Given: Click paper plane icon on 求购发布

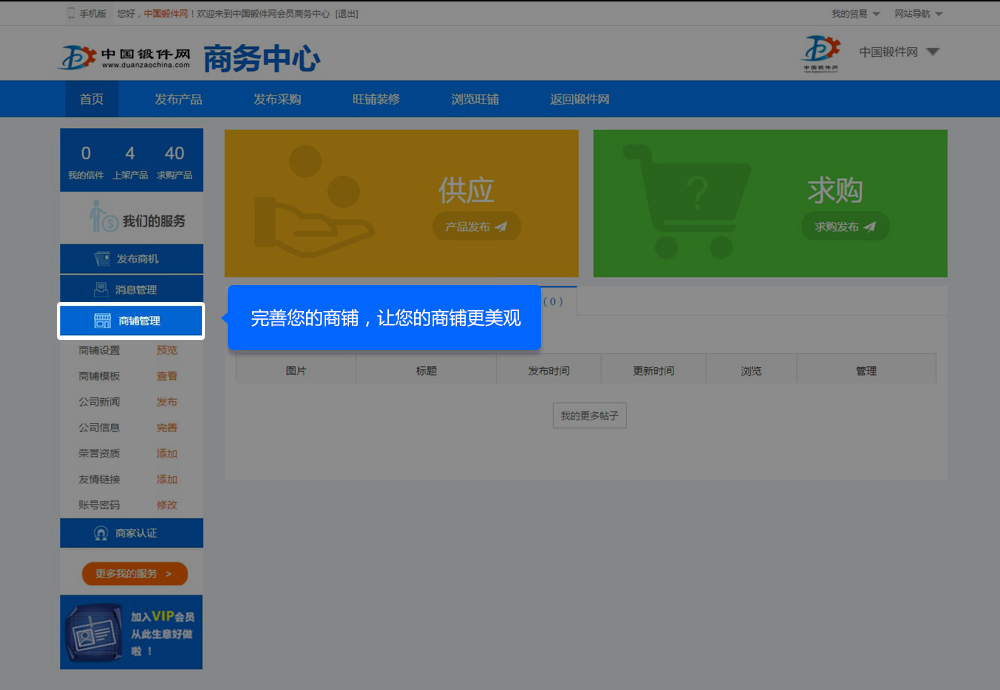Looking at the screenshot, I should 870,227.
